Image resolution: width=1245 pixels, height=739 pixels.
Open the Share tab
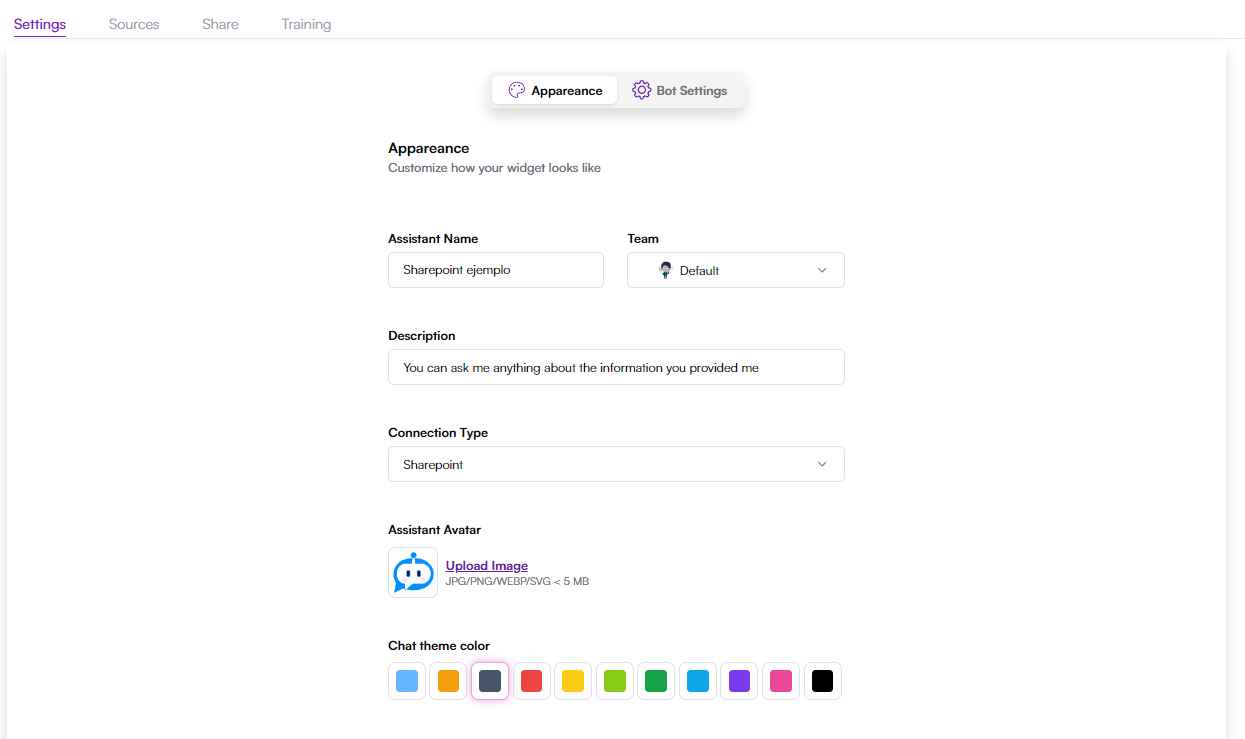[220, 24]
